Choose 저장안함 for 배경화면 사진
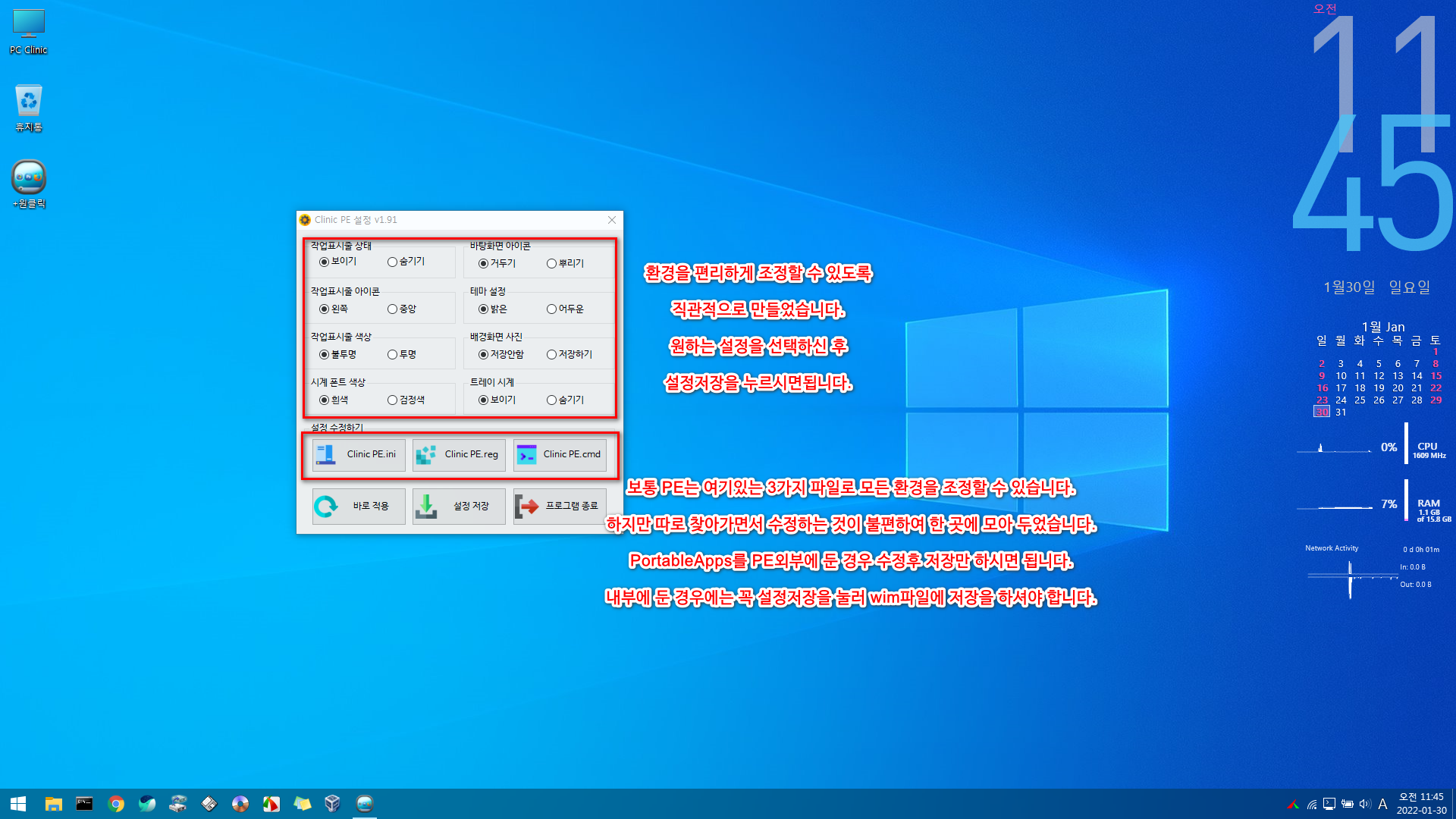Screen dimensions: 1456x819 pyautogui.click(x=501, y=355)
